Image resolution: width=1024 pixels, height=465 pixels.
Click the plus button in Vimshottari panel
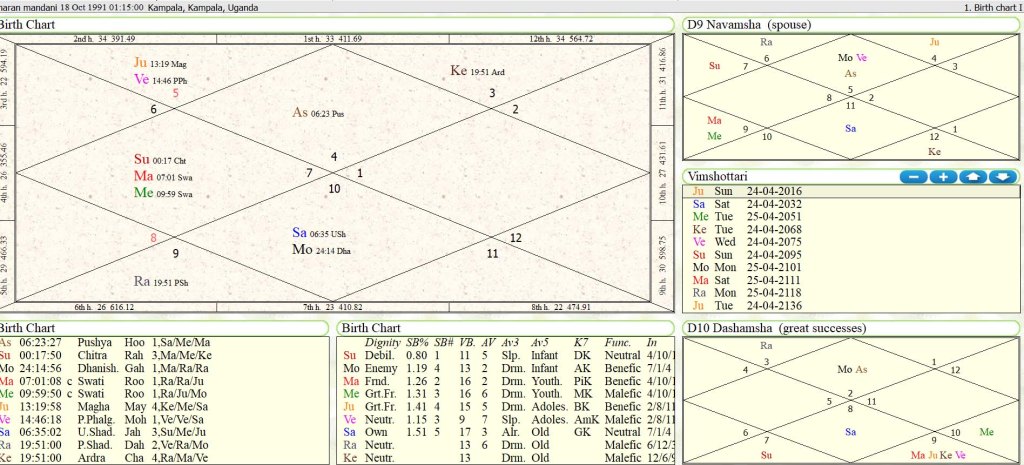[943, 177]
